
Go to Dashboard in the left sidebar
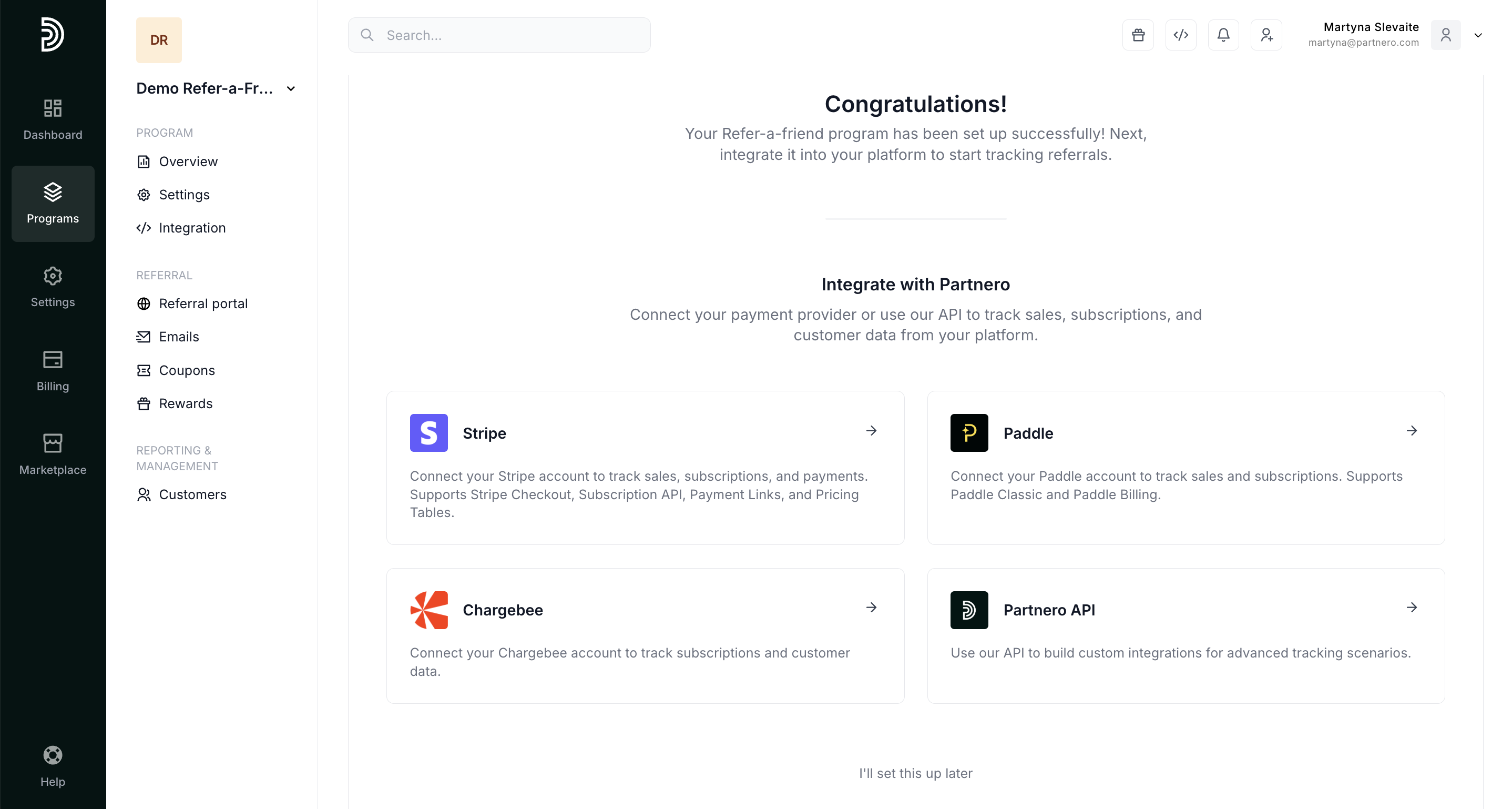pos(53,120)
